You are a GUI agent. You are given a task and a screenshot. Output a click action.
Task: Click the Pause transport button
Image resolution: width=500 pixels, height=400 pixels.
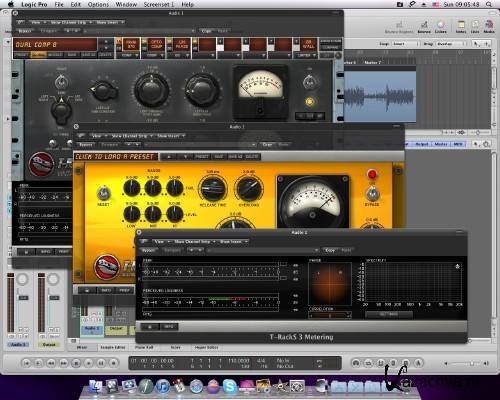coord(101,363)
